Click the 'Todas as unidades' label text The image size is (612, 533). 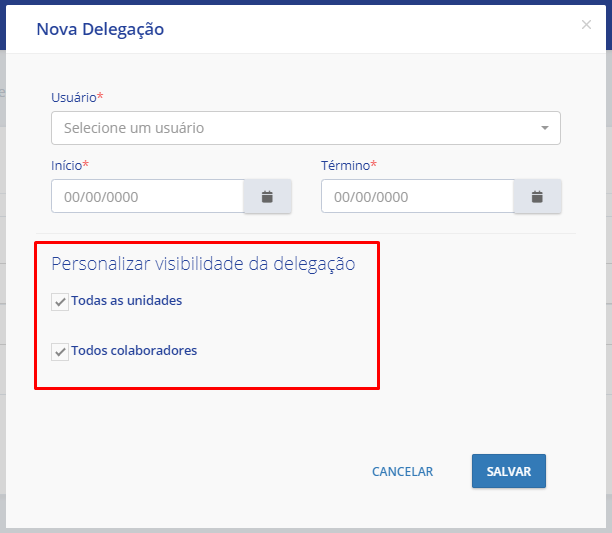click(x=126, y=300)
